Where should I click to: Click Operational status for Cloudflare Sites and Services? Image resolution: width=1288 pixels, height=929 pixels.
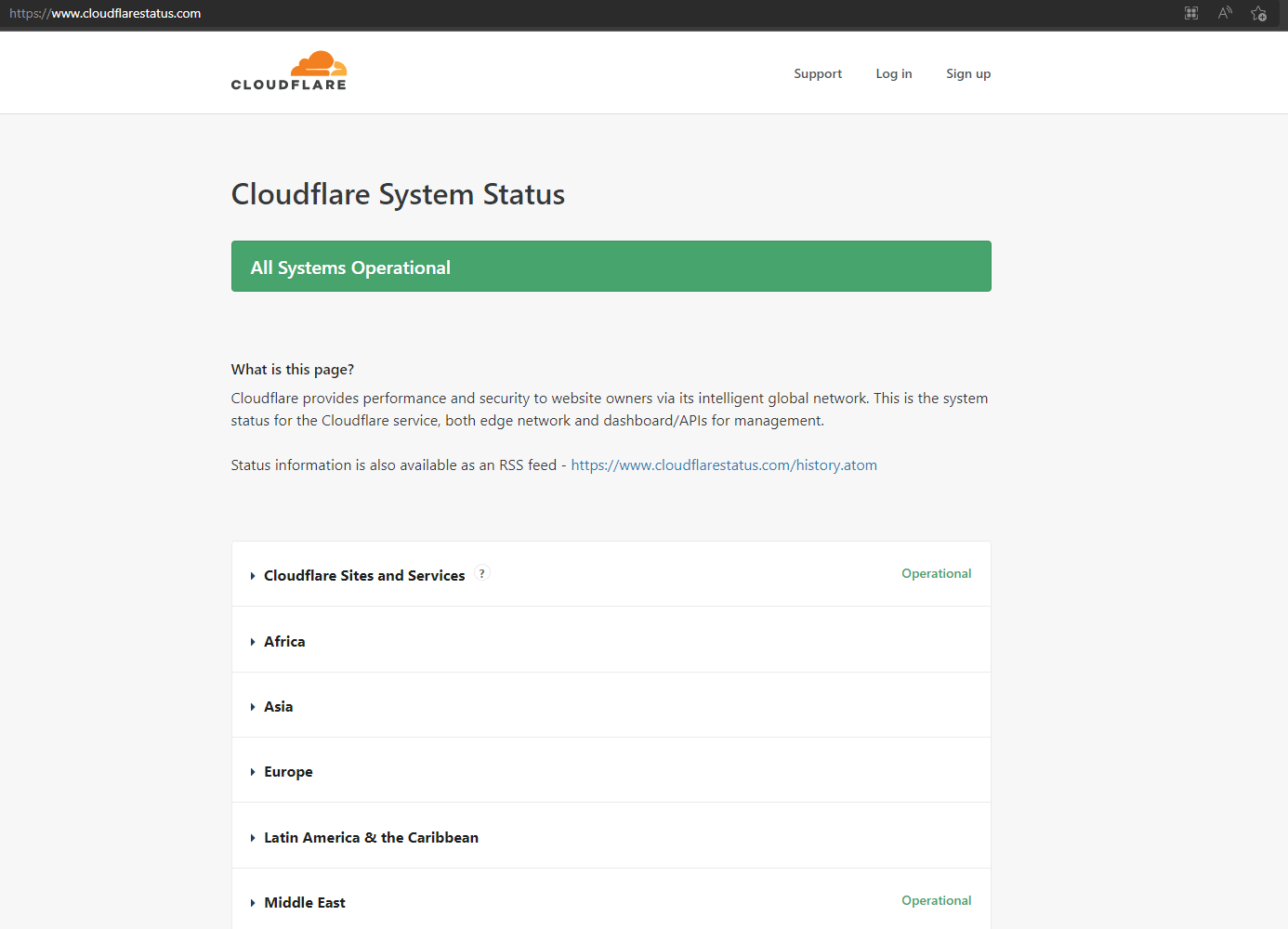937,573
